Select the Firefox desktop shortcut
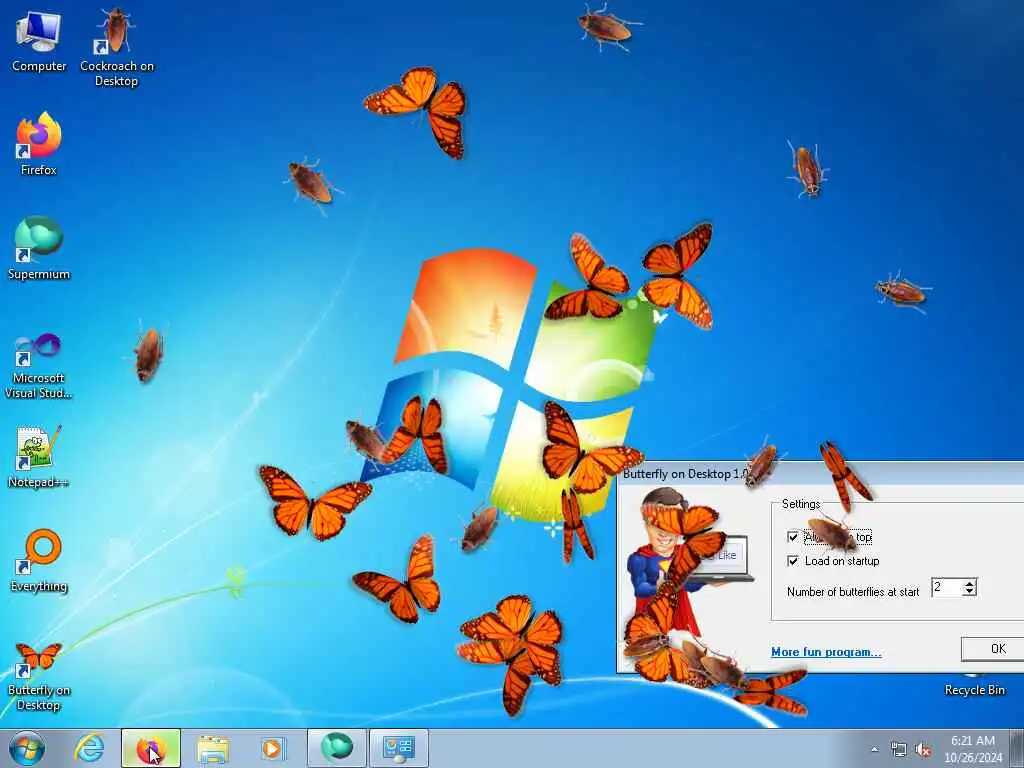This screenshot has width=1024, height=768. point(39,144)
